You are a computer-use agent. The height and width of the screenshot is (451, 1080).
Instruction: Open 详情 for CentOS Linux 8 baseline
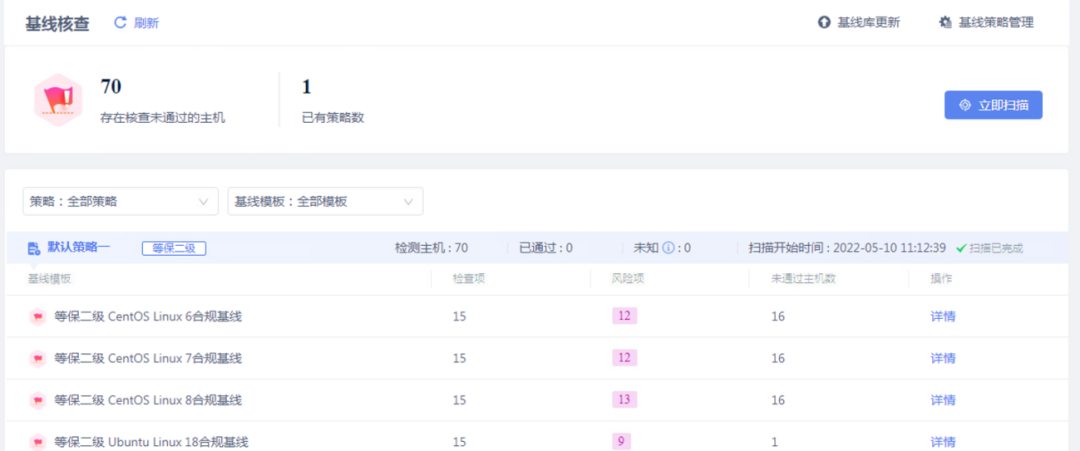click(943, 401)
